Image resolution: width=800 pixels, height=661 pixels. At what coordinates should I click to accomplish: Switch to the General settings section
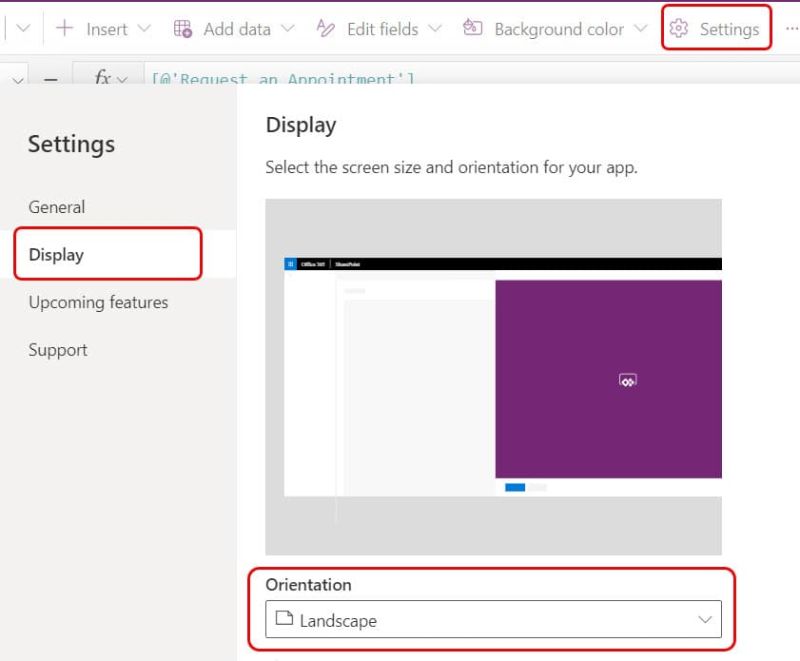57,207
